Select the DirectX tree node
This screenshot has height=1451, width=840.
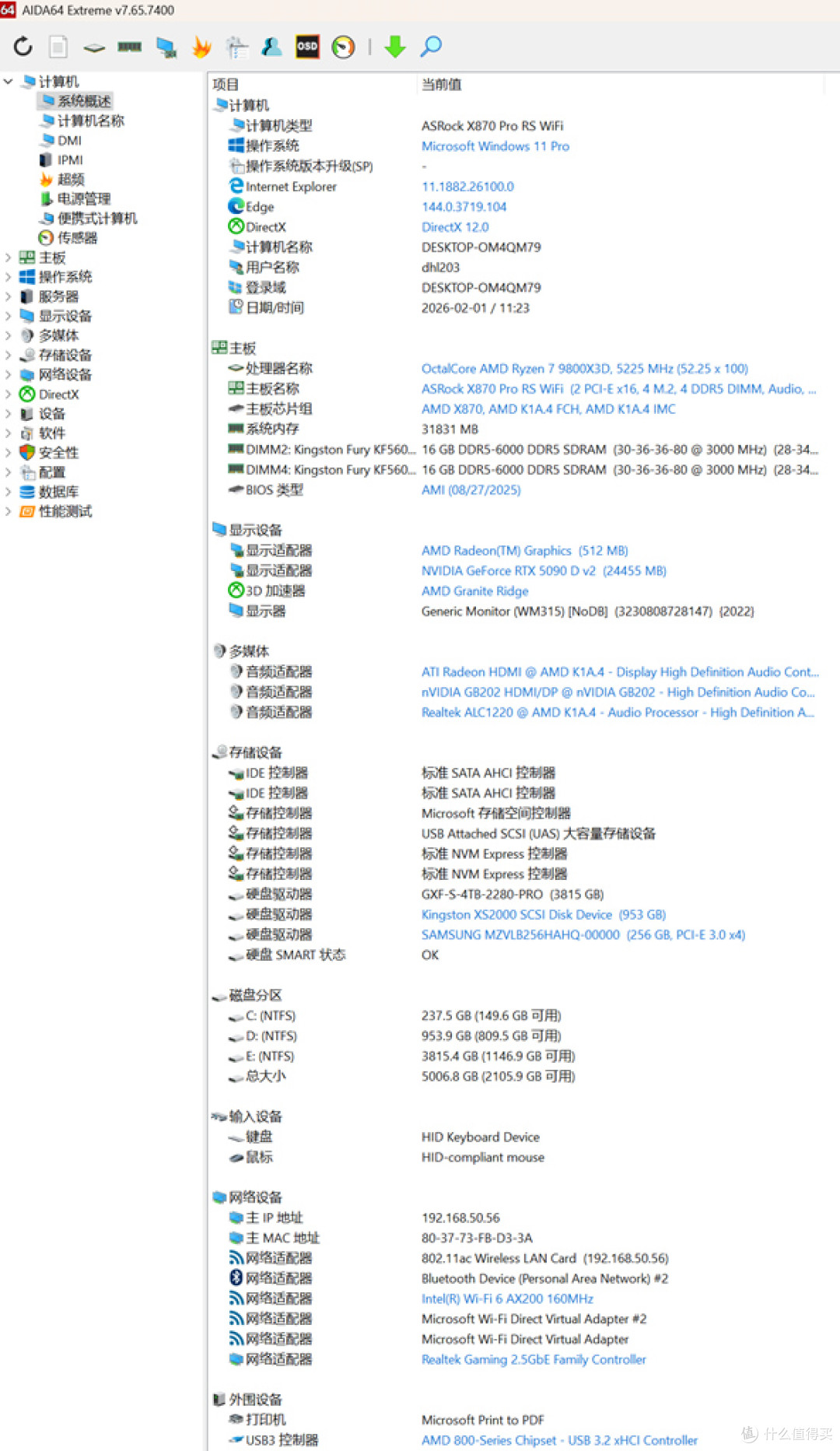point(50,394)
